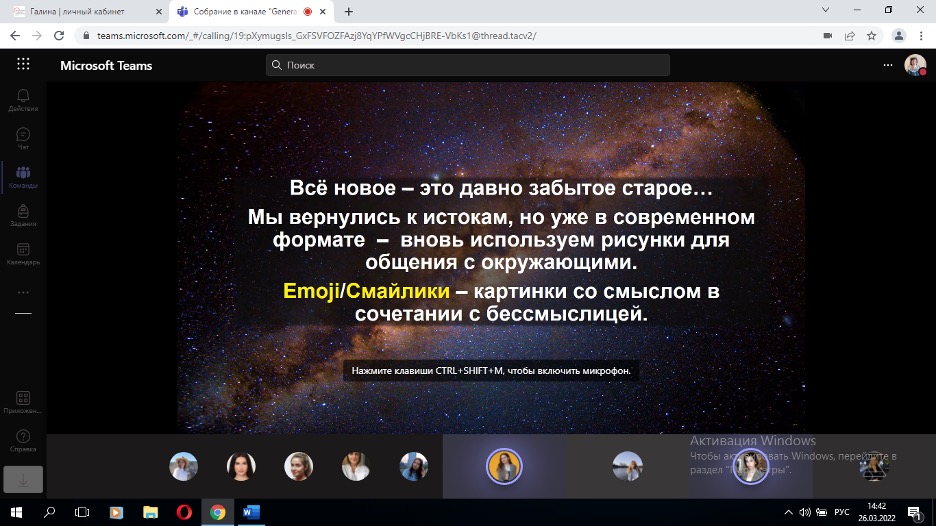This screenshot has width=936, height=526.
Task: Open the Apps (Приложения) store icon
Action: (x=23, y=402)
